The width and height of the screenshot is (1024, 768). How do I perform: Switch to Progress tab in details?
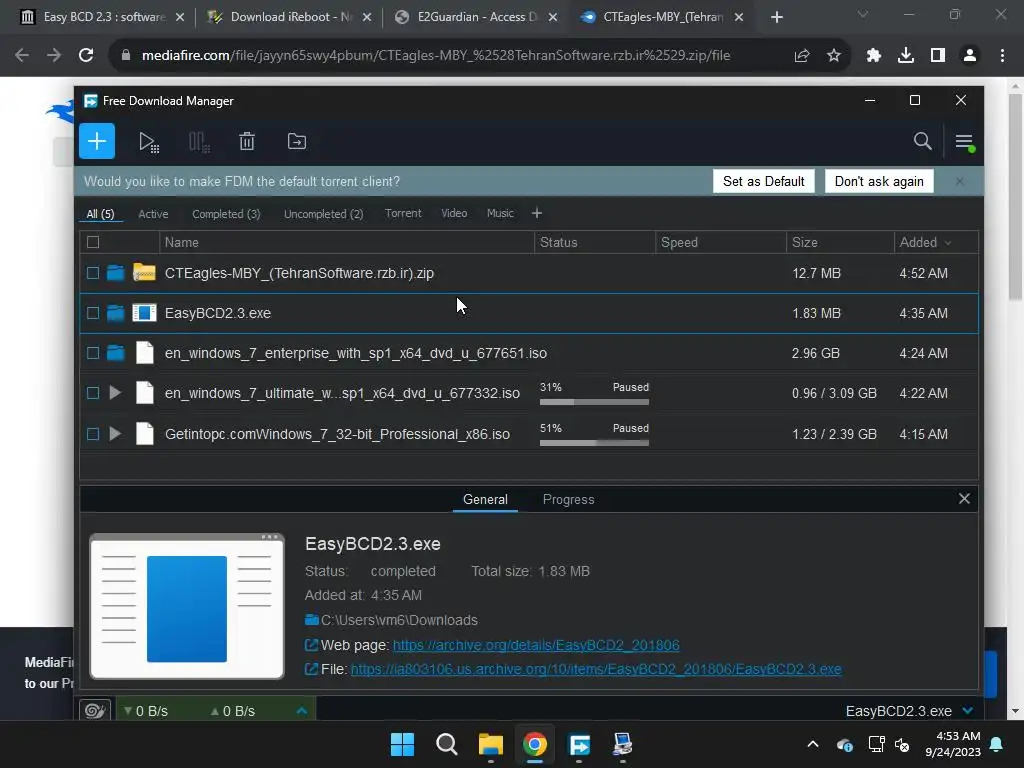[568, 500]
